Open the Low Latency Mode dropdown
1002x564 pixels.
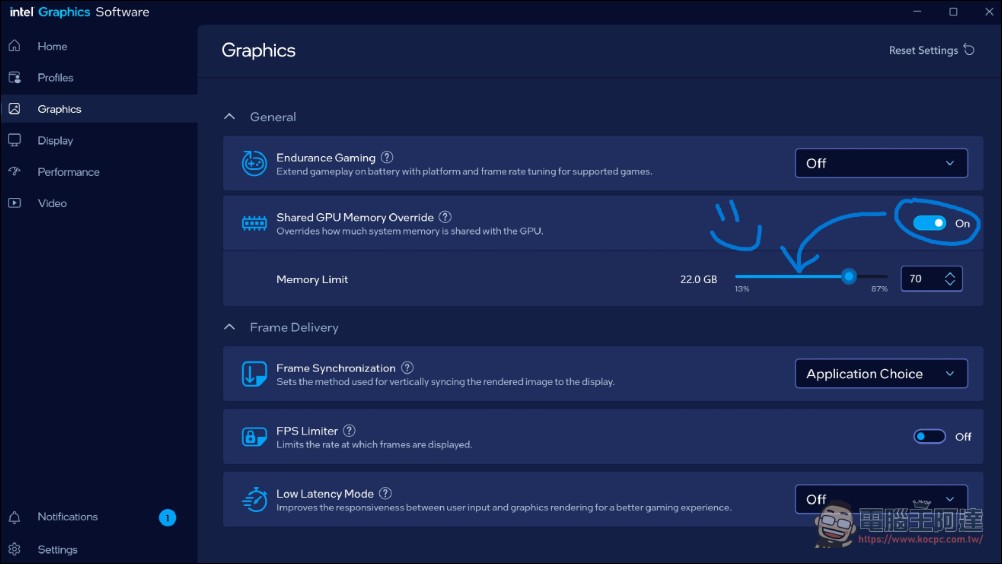[x=881, y=499]
